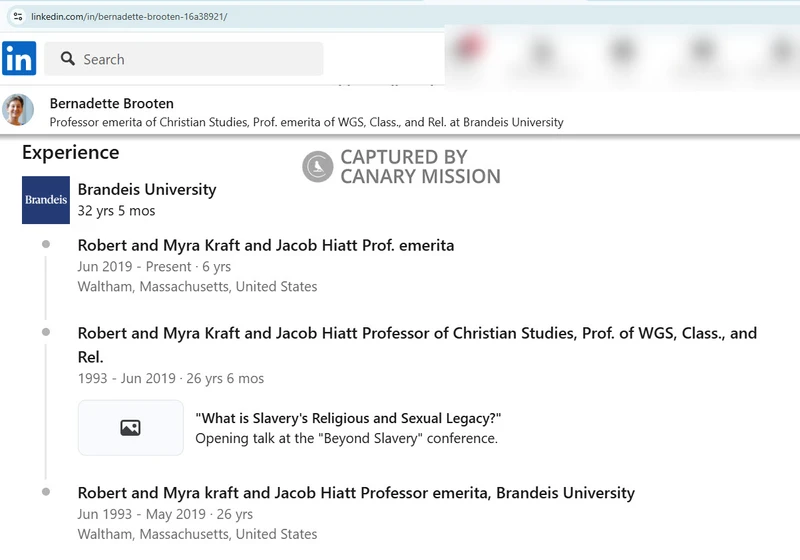Screen dimensions: 800x560
Task: Open Bernadette Brooten's profile photo
Action: tap(18, 110)
